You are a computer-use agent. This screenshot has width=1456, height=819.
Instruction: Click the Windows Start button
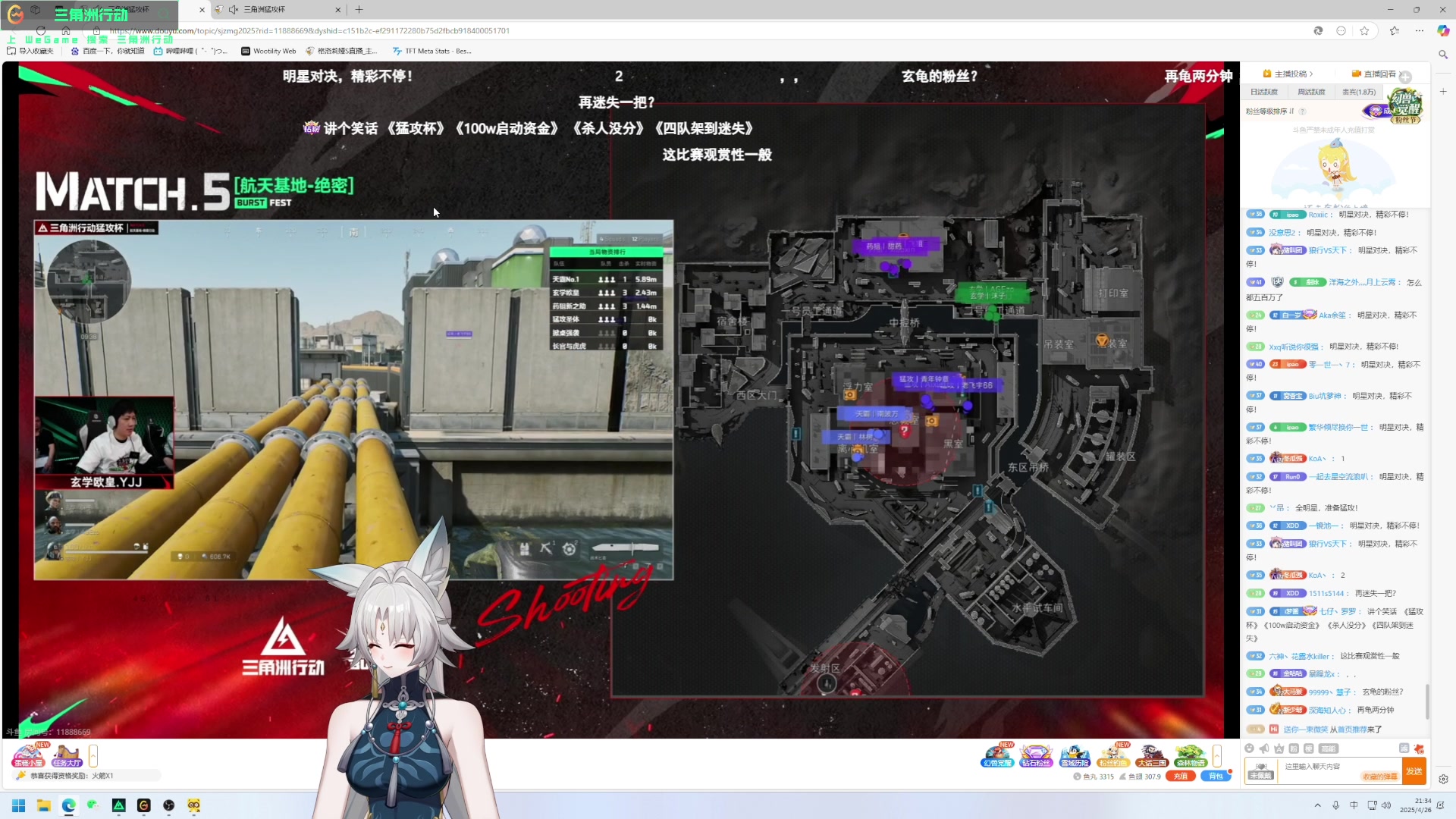click(19, 805)
